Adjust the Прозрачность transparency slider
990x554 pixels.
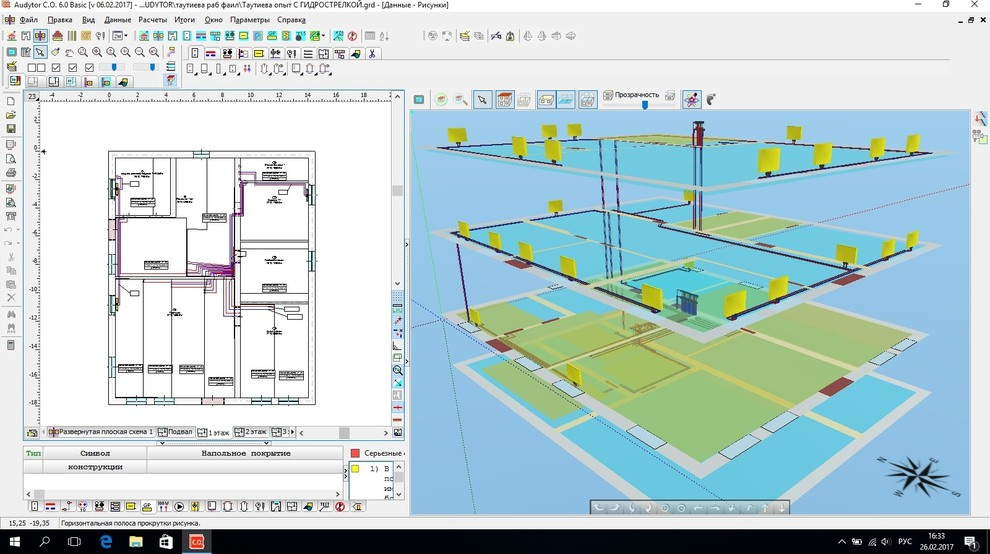(644, 104)
